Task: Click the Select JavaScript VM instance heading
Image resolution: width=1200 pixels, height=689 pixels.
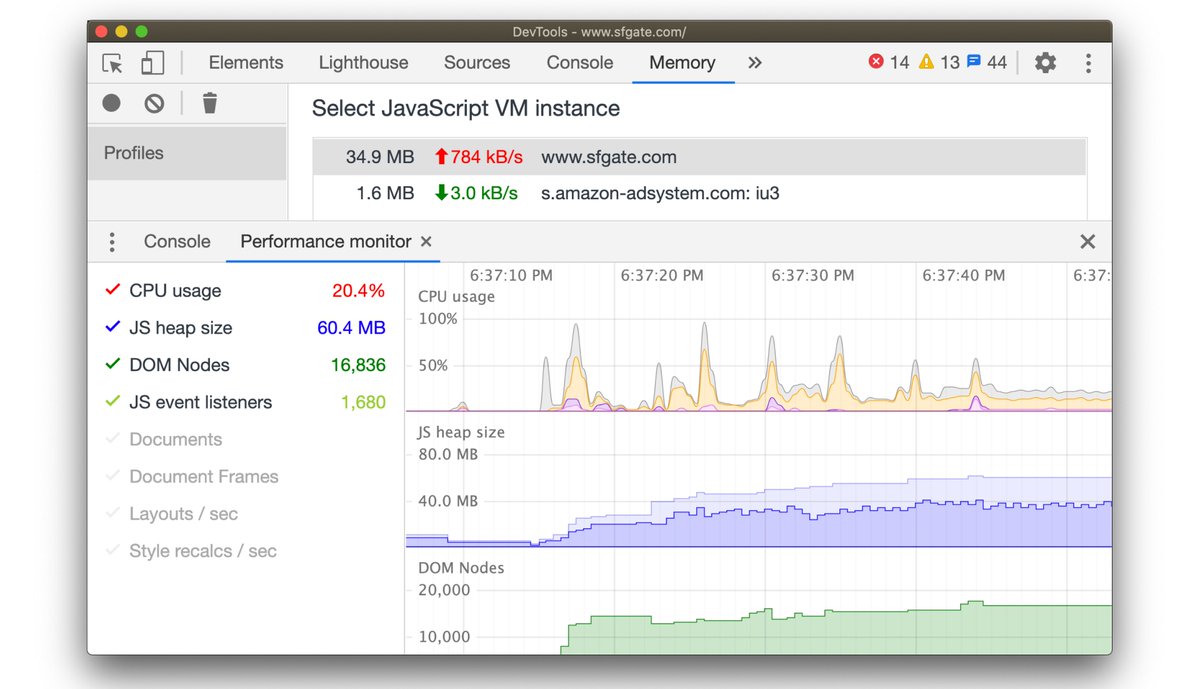Action: pyautogui.click(x=466, y=108)
